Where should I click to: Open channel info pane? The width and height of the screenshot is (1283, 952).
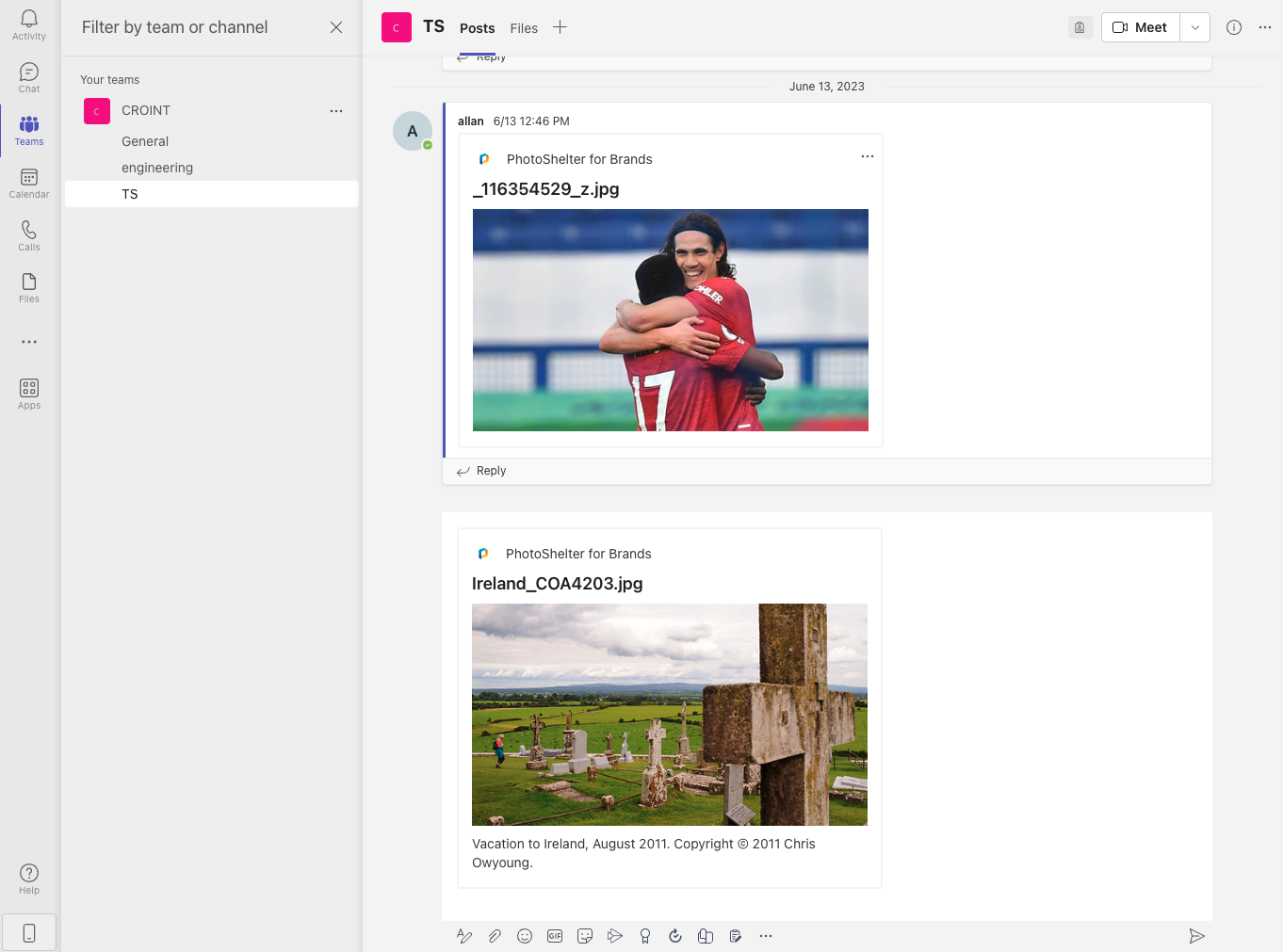[x=1234, y=27]
